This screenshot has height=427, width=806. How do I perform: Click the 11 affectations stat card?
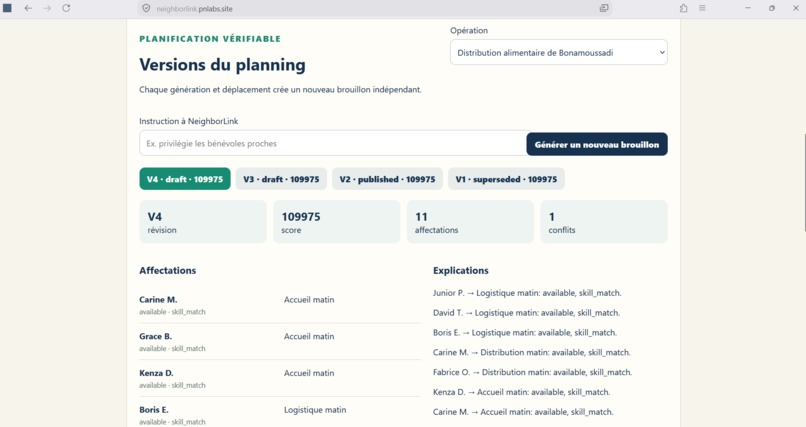point(470,222)
